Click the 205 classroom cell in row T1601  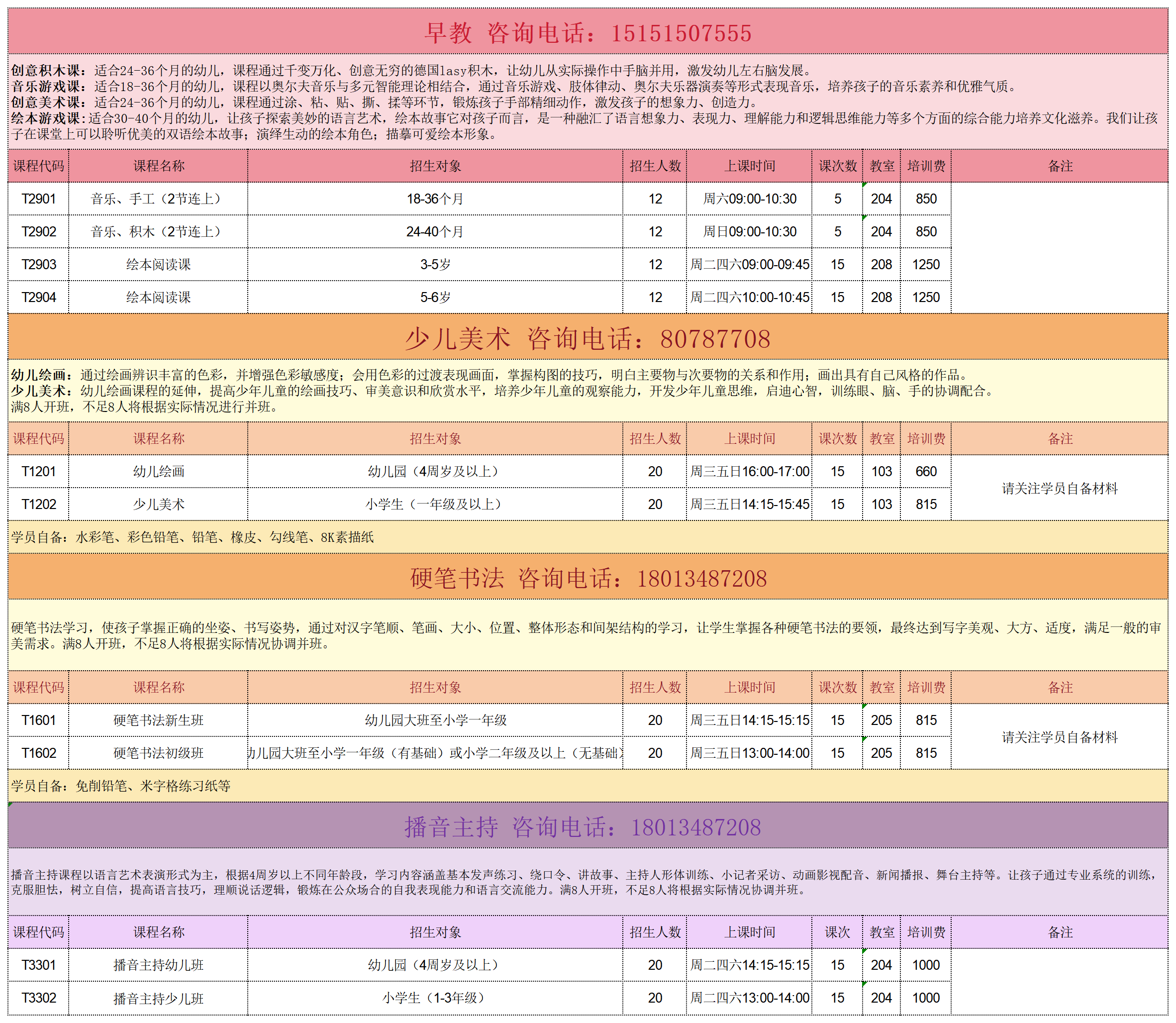(x=882, y=720)
